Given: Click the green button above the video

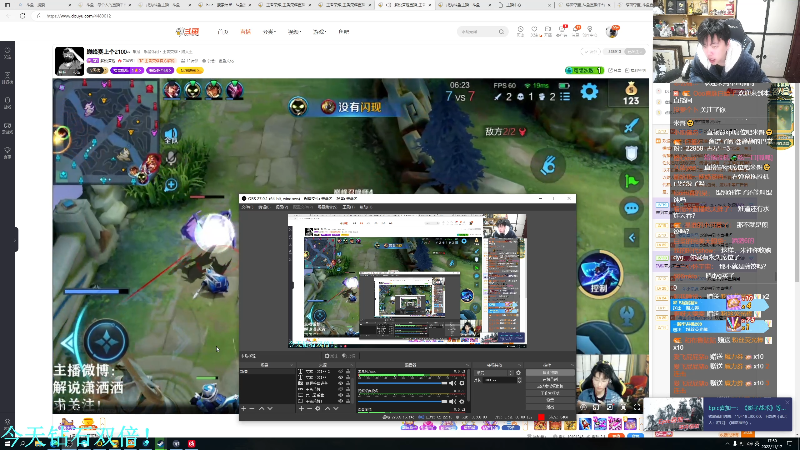Looking at the screenshot, I should [x=584, y=70].
